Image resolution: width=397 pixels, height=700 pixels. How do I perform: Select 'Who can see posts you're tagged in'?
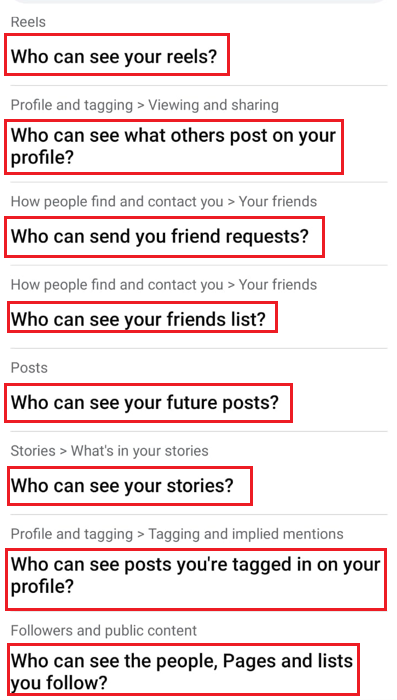point(195,575)
